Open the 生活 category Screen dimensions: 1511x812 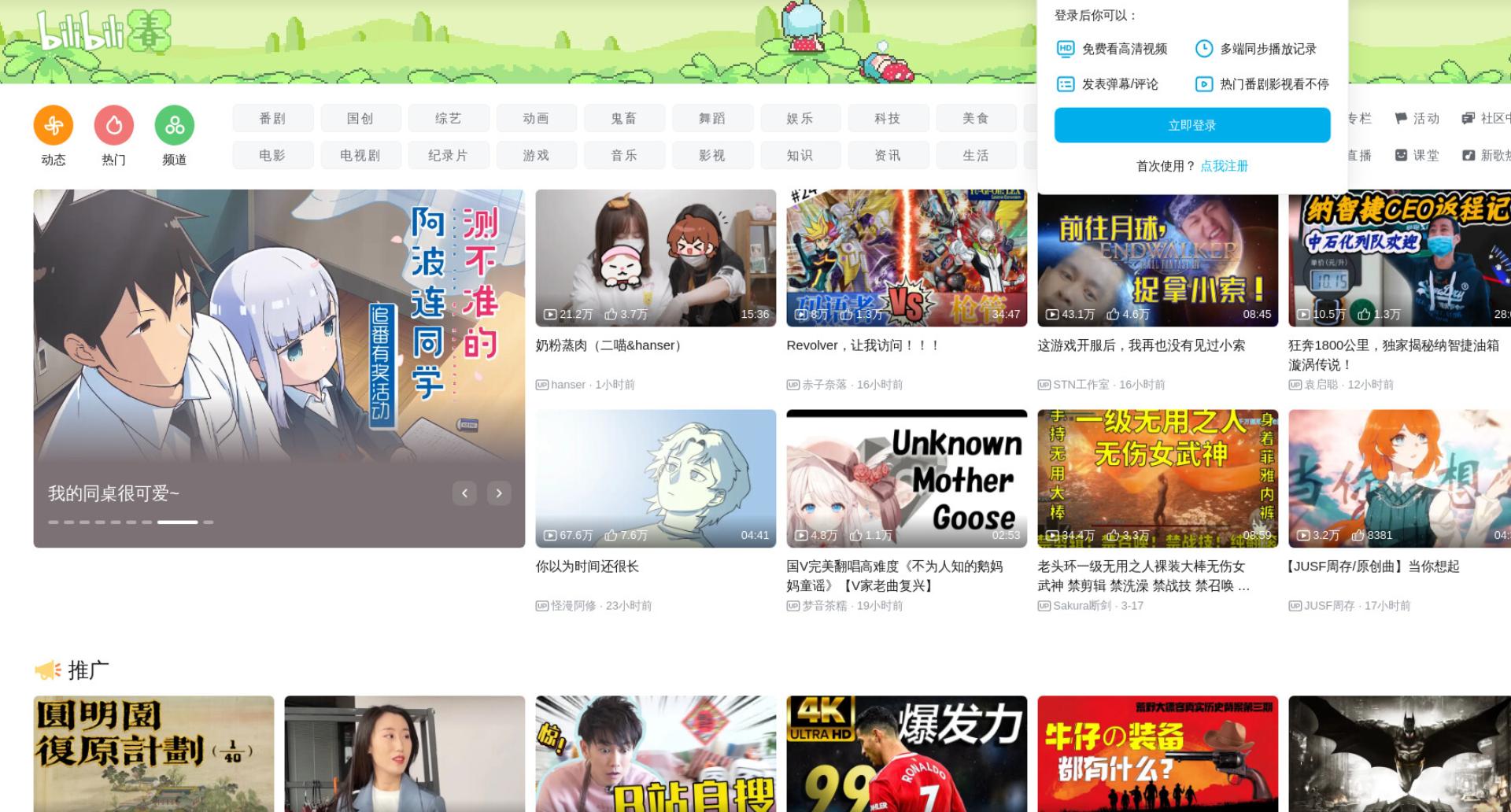976,155
